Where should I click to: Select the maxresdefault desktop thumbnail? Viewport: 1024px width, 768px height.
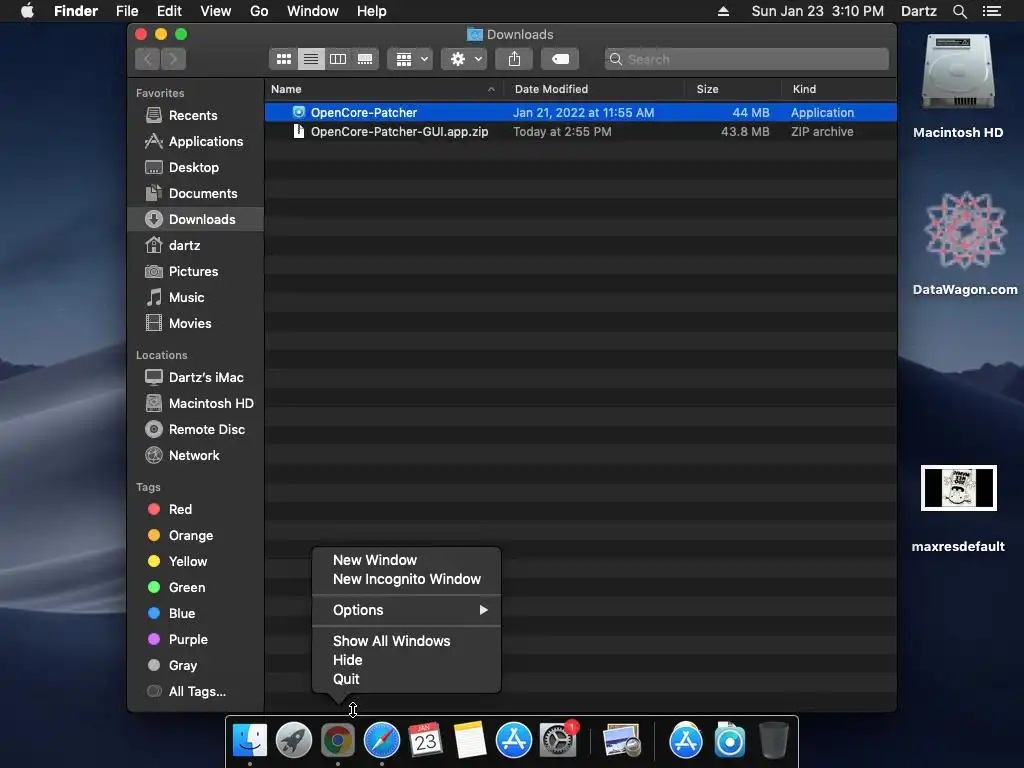click(958, 488)
